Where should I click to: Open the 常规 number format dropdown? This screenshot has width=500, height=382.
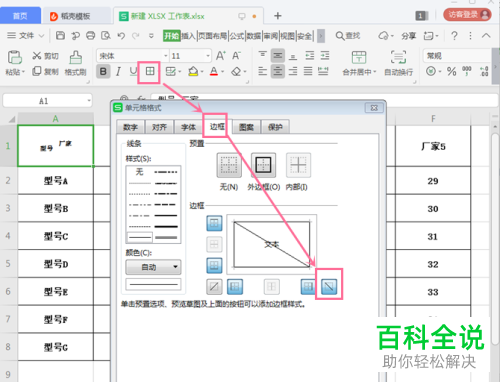tap(457, 56)
